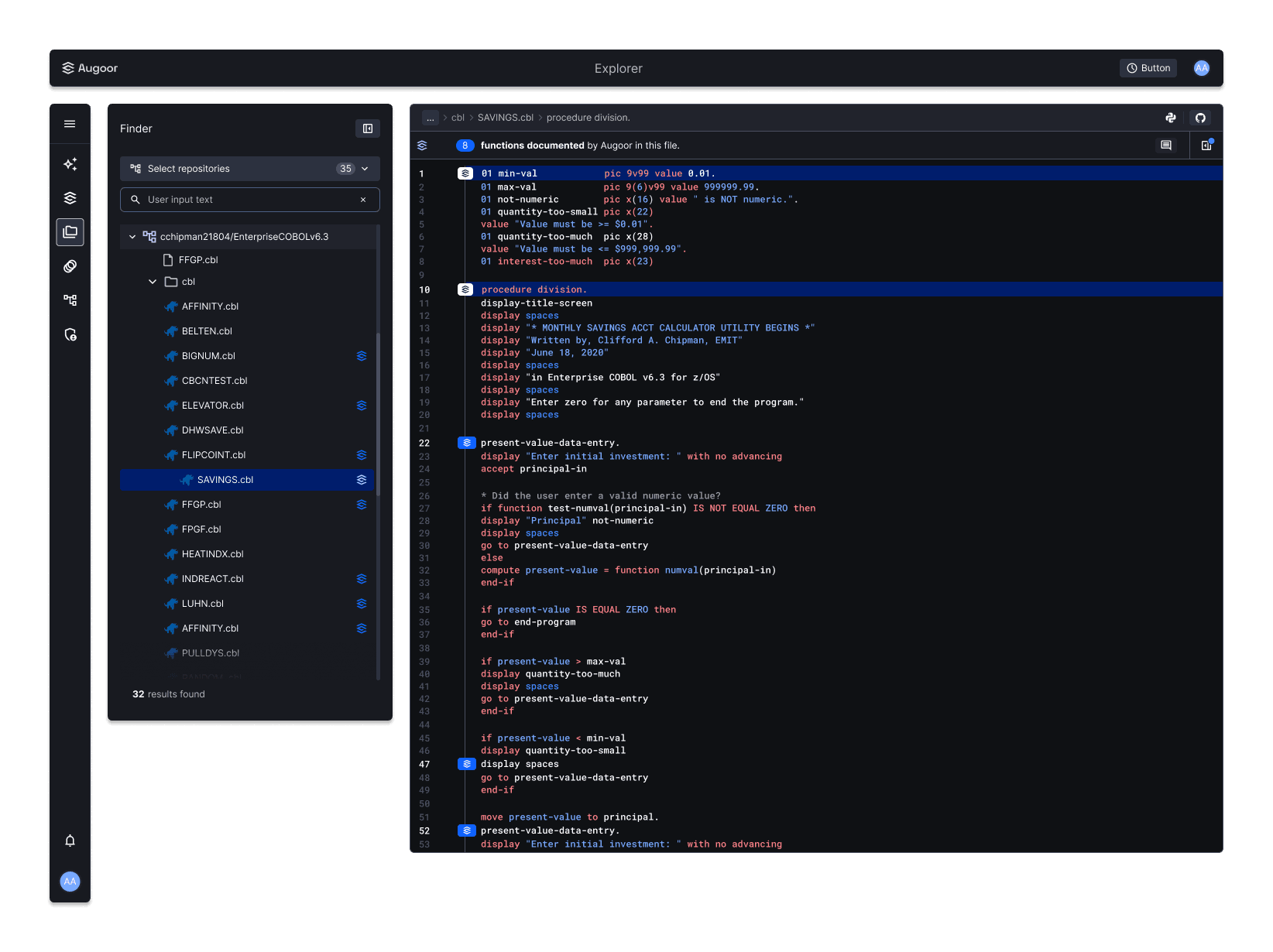The image size is (1273, 952).
Task: Click the Explorer title in top bar
Action: point(619,68)
